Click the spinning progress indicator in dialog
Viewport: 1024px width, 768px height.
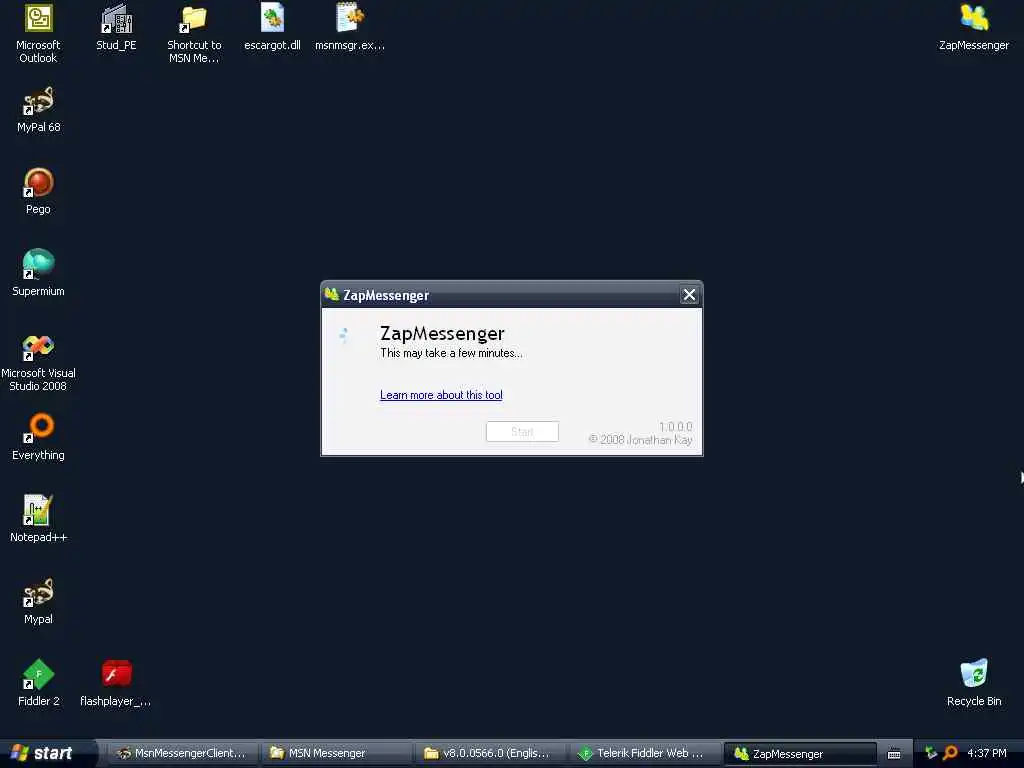click(344, 336)
